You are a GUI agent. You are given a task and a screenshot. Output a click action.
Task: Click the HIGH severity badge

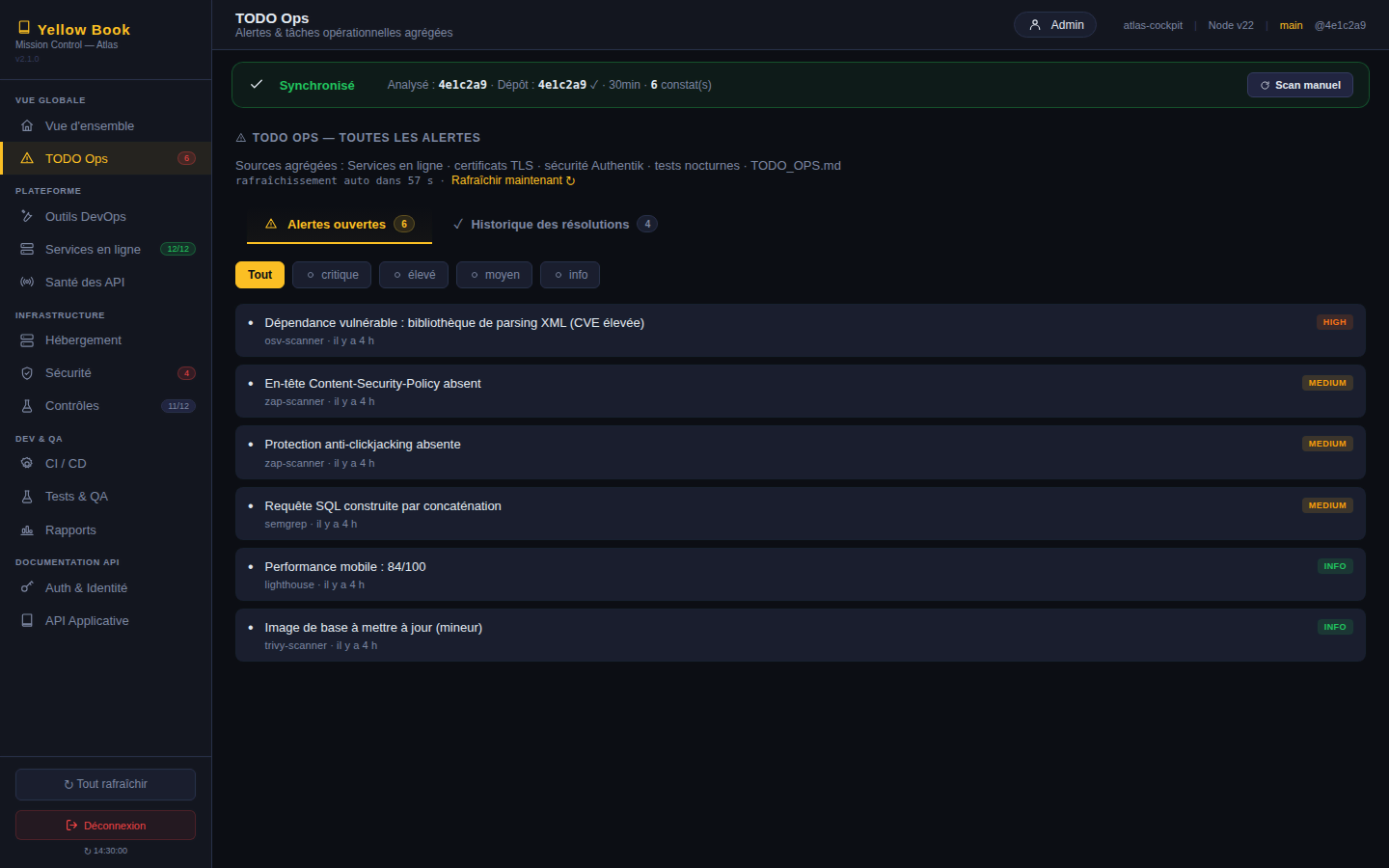[1335, 322]
